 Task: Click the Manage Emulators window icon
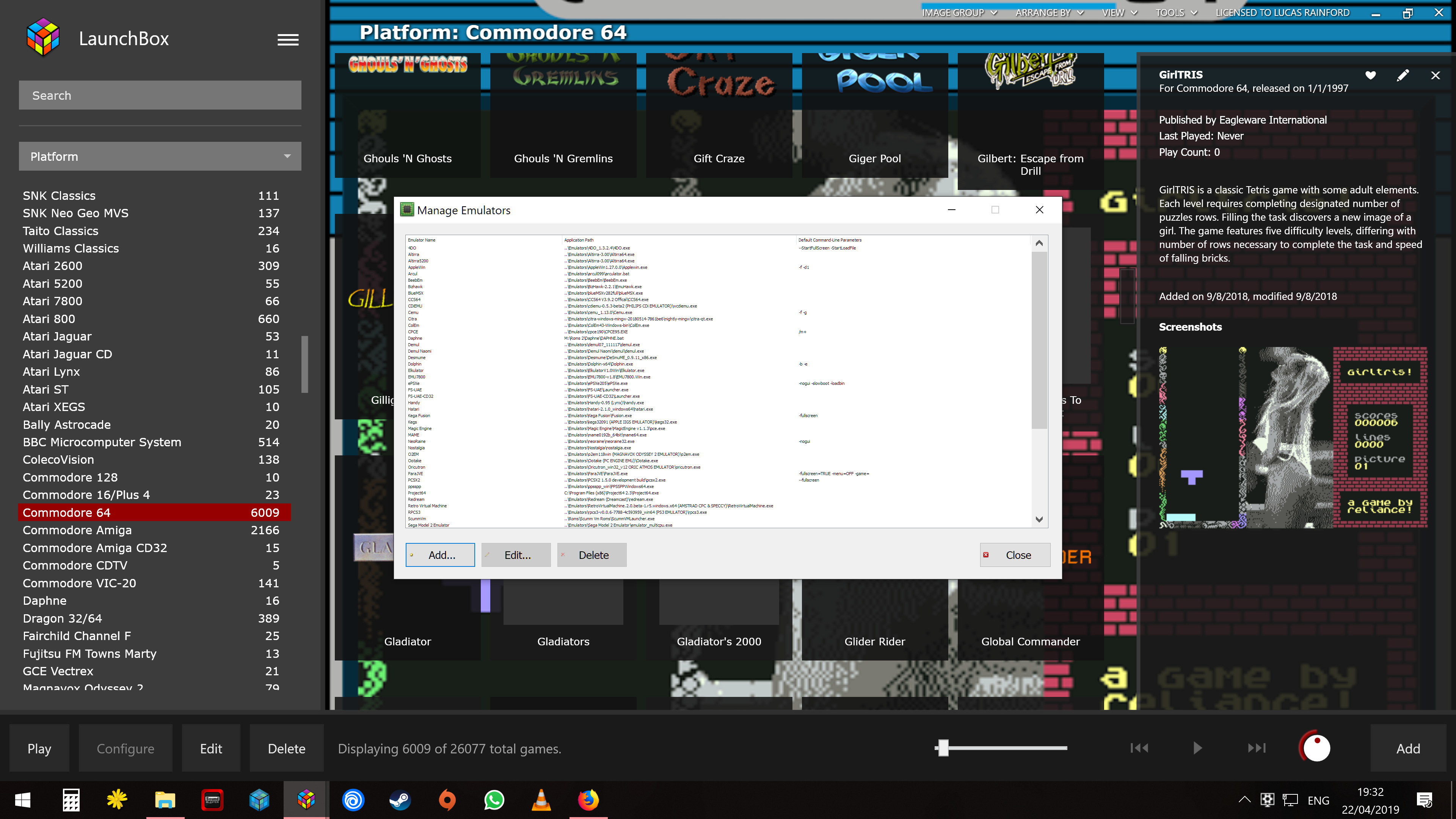coord(406,210)
